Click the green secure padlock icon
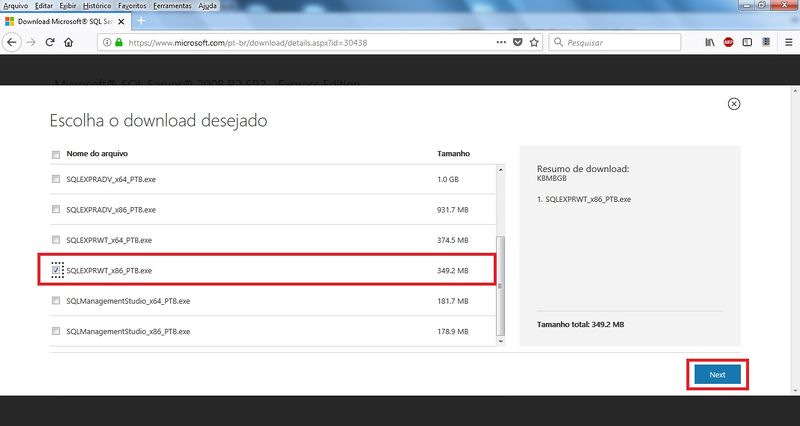Image resolution: width=800 pixels, height=426 pixels. click(119, 42)
